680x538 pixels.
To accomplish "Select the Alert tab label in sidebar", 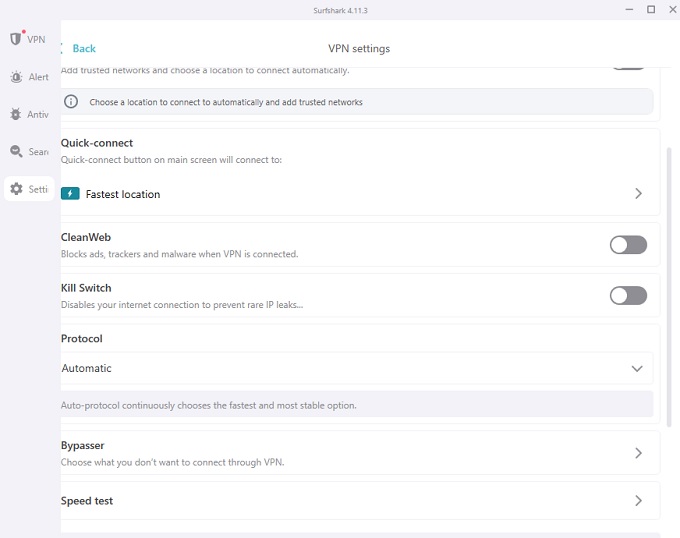I will coord(39,77).
